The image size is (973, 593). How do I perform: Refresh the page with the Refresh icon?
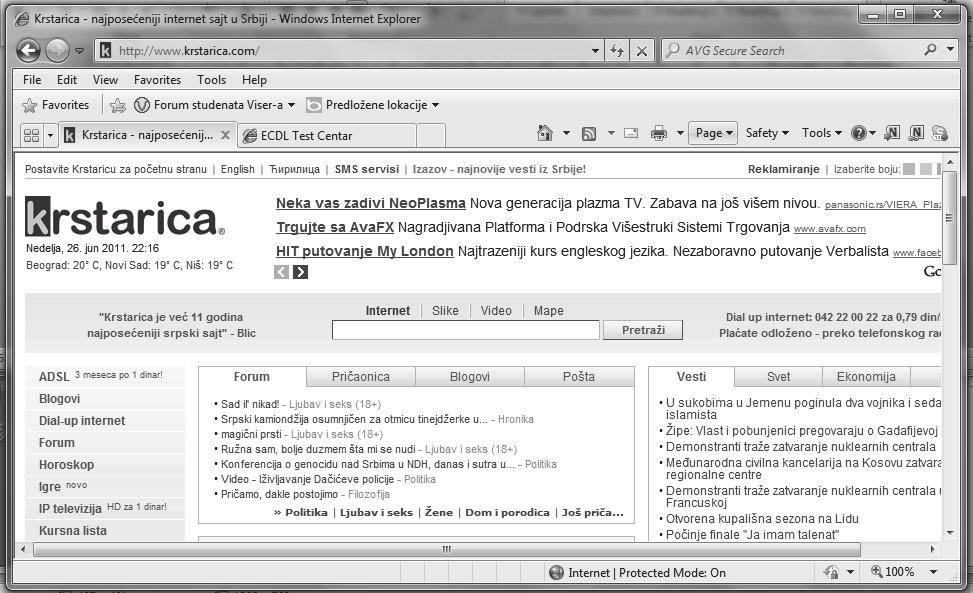tap(617, 51)
